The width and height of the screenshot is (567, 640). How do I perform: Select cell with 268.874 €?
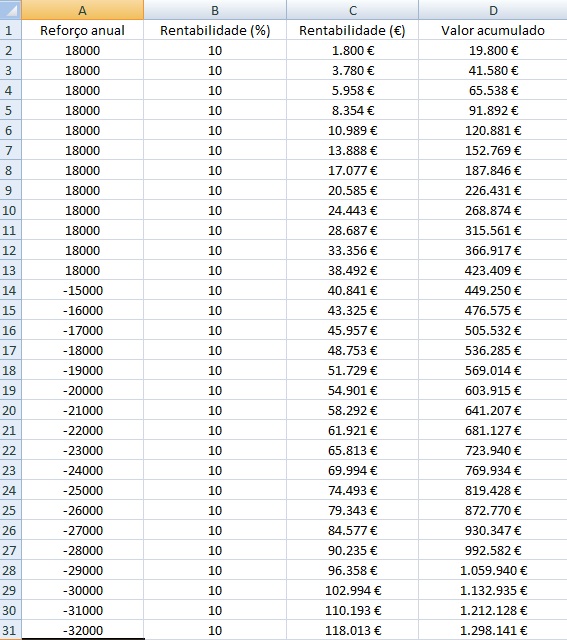click(x=493, y=210)
